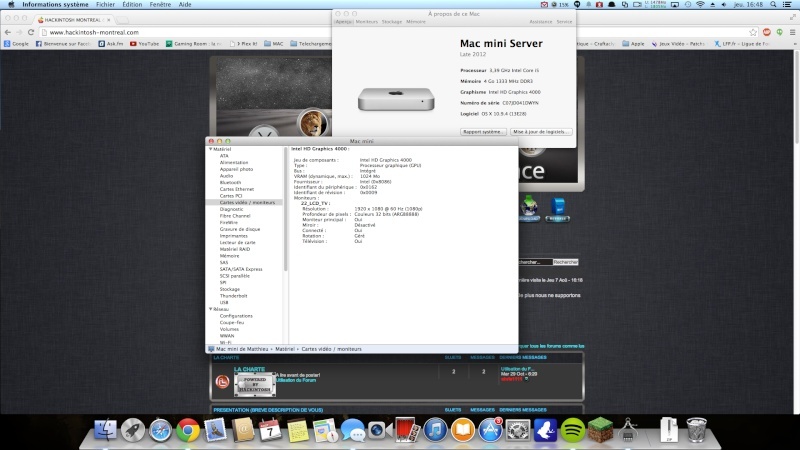Open System Information chip icon in Dock
Screen dimensions: 800x450
pyautogui.click(x=628, y=430)
